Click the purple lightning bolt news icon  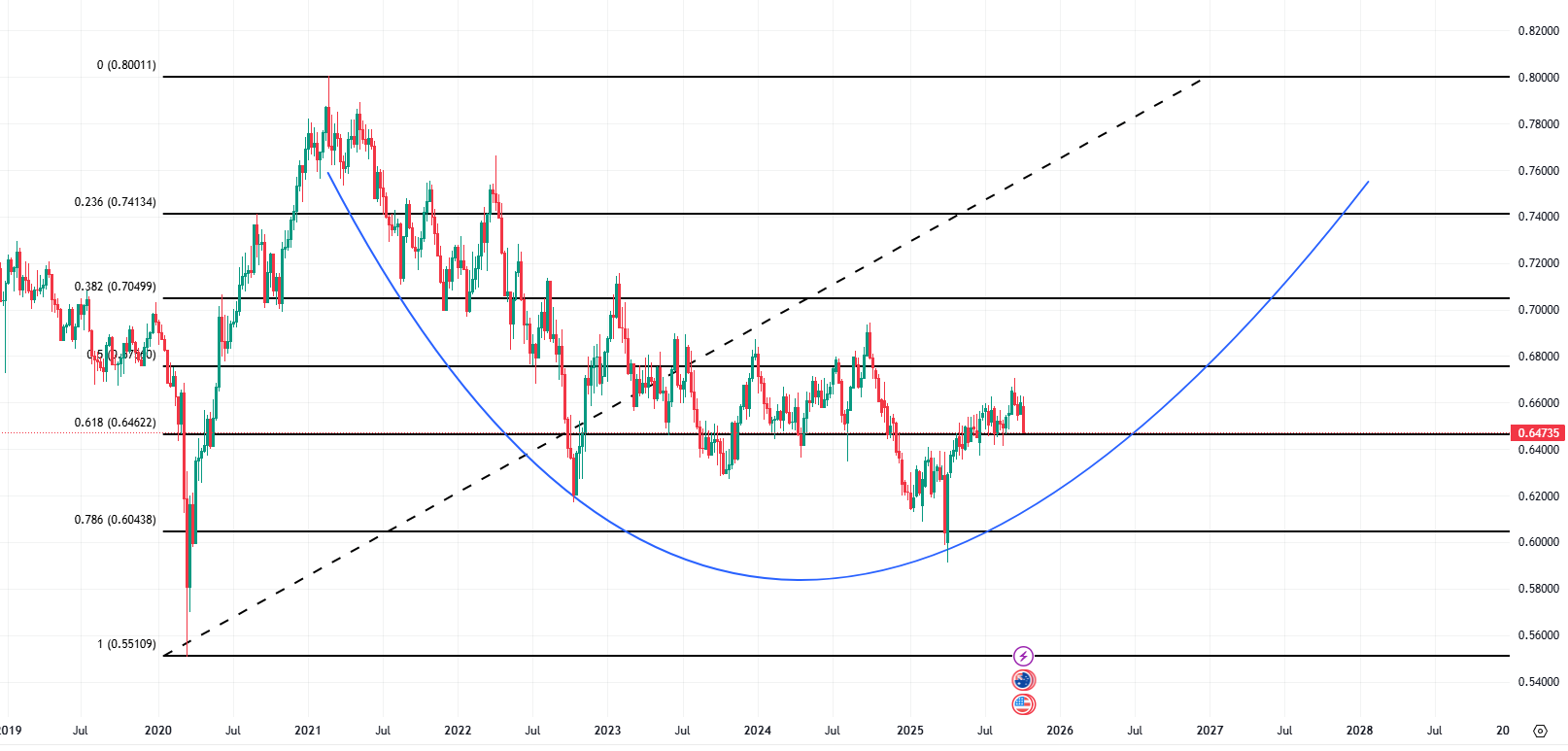(1023, 656)
